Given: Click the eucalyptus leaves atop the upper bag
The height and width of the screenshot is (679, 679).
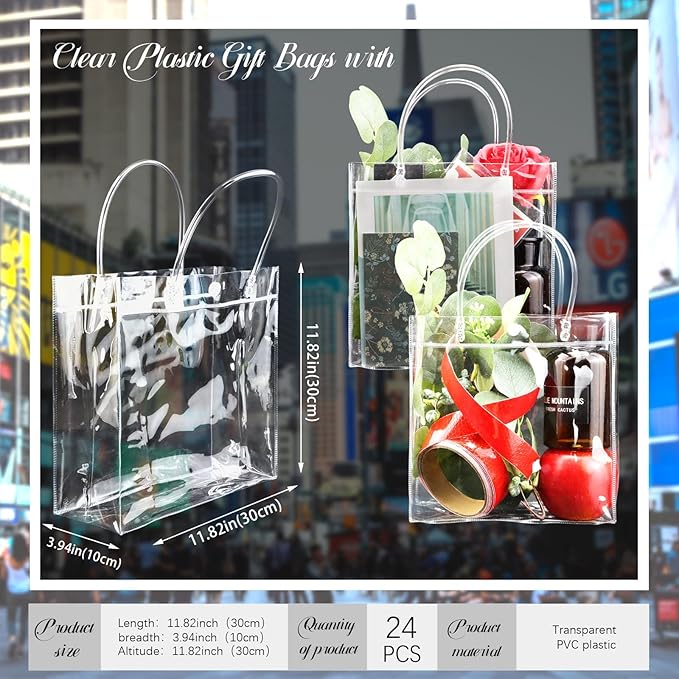Looking at the screenshot, I should (373, 125).
